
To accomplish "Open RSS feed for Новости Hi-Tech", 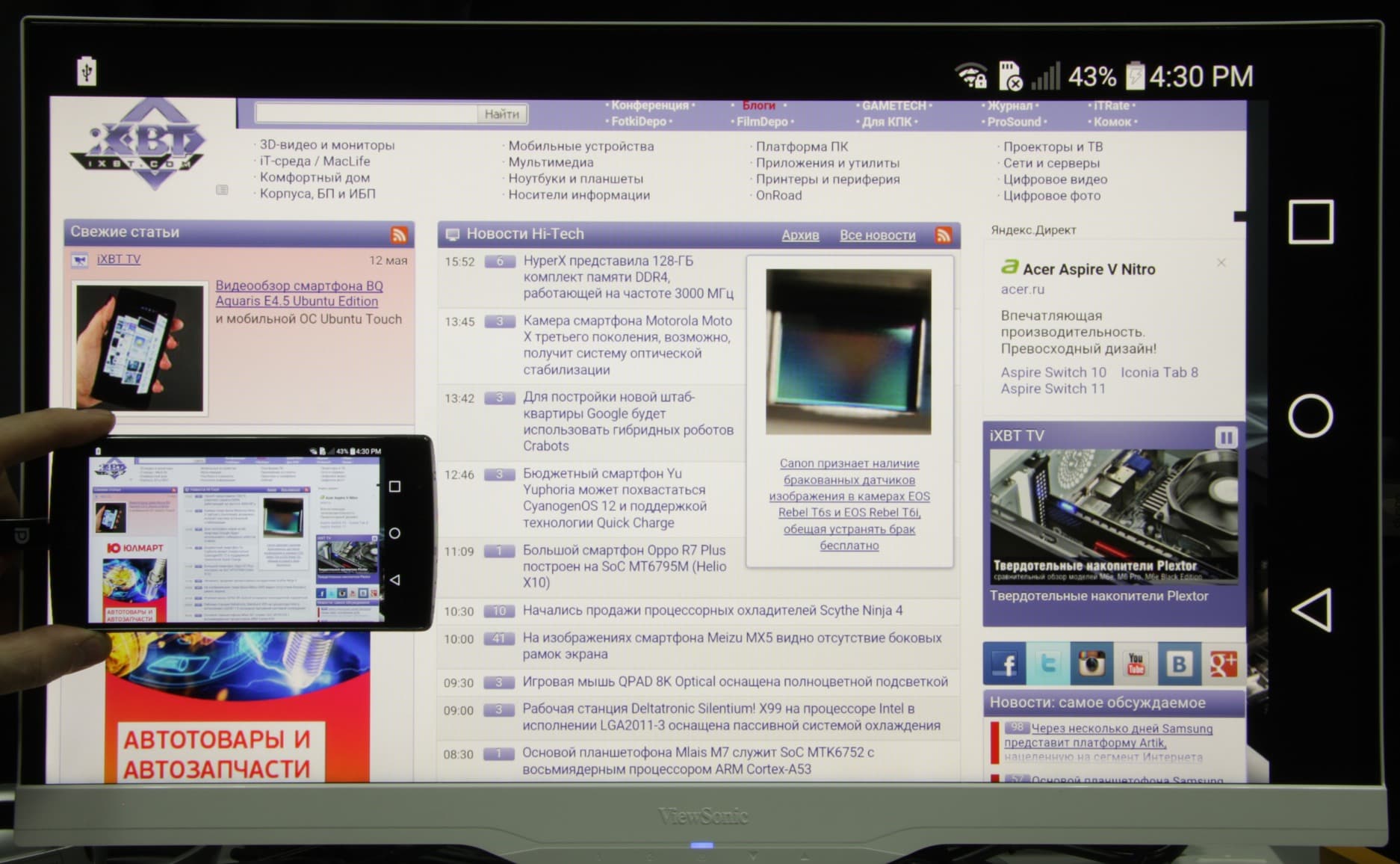I will click(944, 235).
